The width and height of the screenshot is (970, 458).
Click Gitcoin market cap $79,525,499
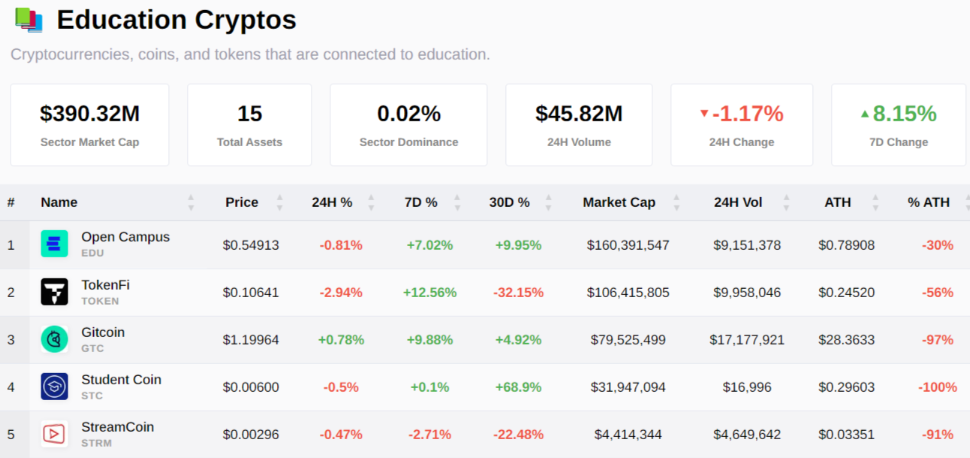click(x=628, y=340)
